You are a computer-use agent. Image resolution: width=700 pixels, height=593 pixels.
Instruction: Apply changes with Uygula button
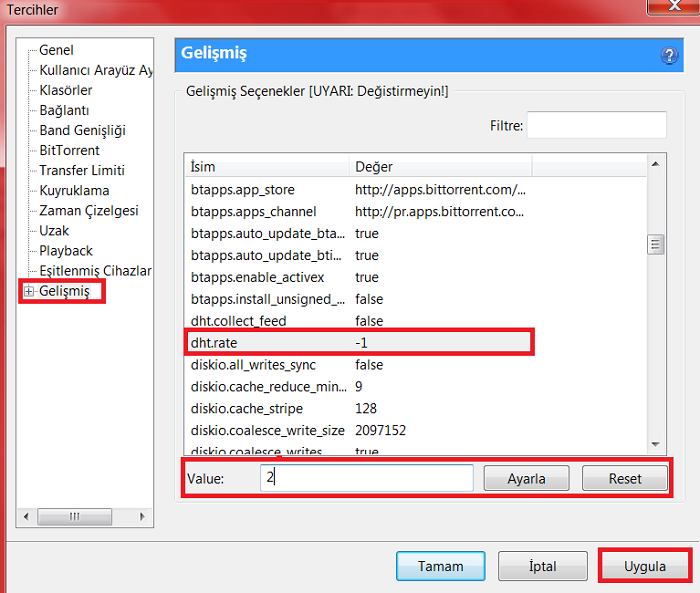[645, 566]
